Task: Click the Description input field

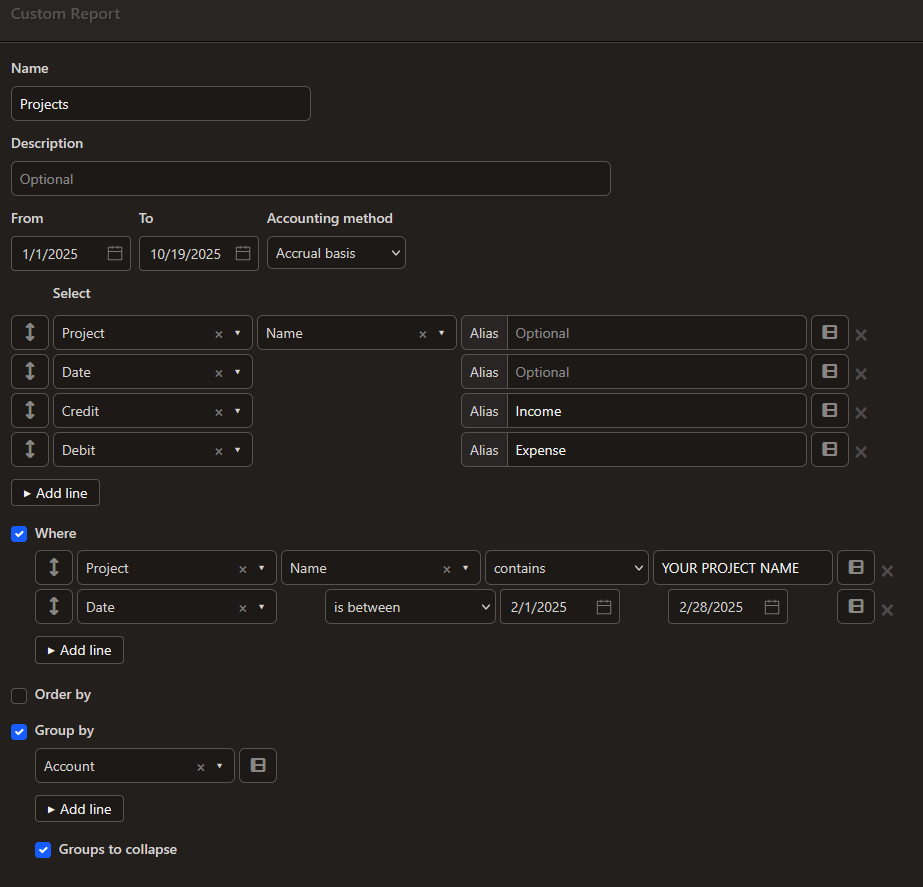Action: (311, 178)
